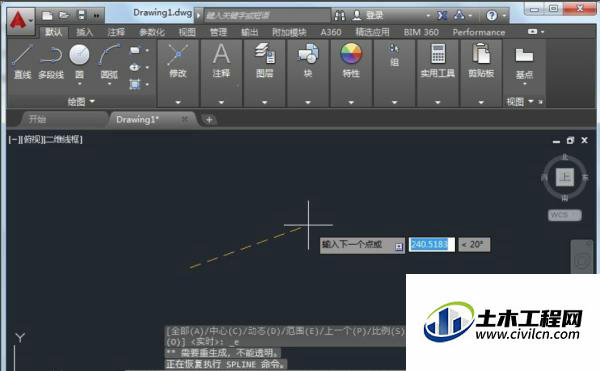Switch to the Manage (管理) ribbon tab
The height and width of the screenshot is (371, 600).
(x=218, y=33)
